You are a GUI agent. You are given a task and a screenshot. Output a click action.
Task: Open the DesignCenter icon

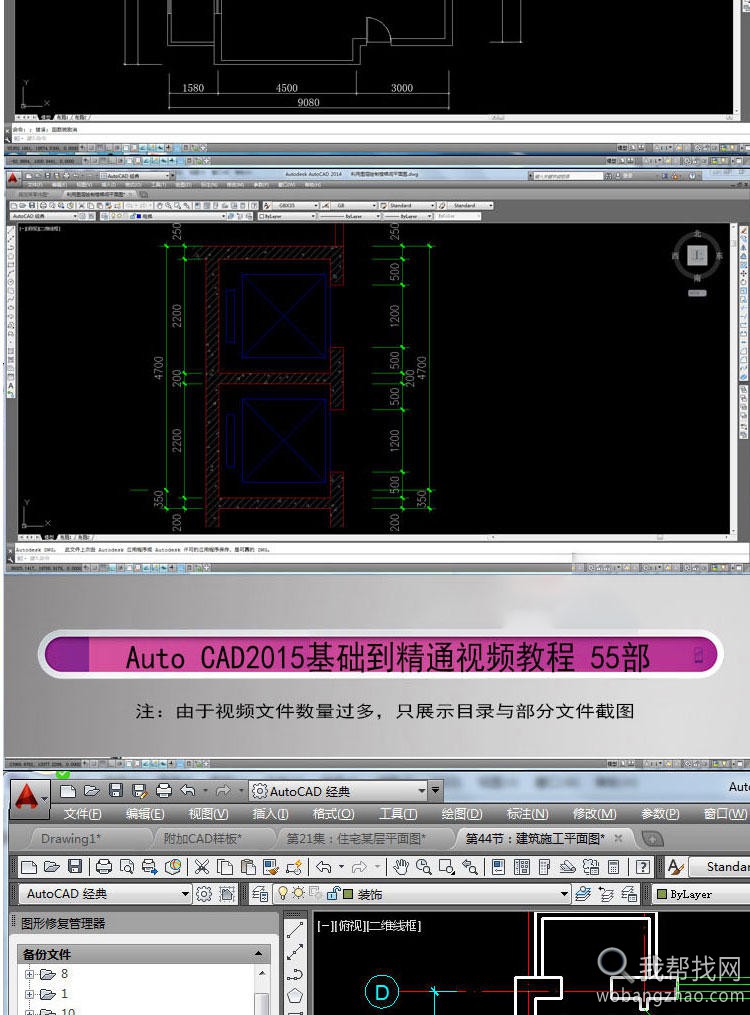[x=522, y=867]
